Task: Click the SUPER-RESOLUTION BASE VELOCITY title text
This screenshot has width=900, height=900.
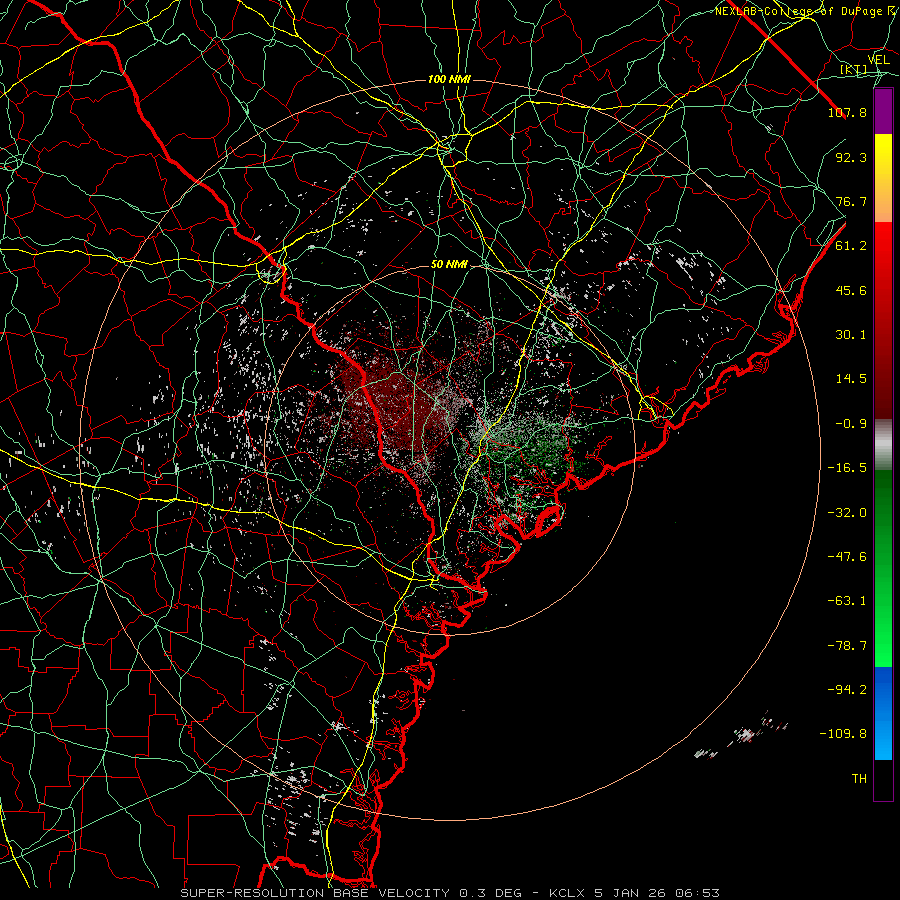Action: pos(317,893)
